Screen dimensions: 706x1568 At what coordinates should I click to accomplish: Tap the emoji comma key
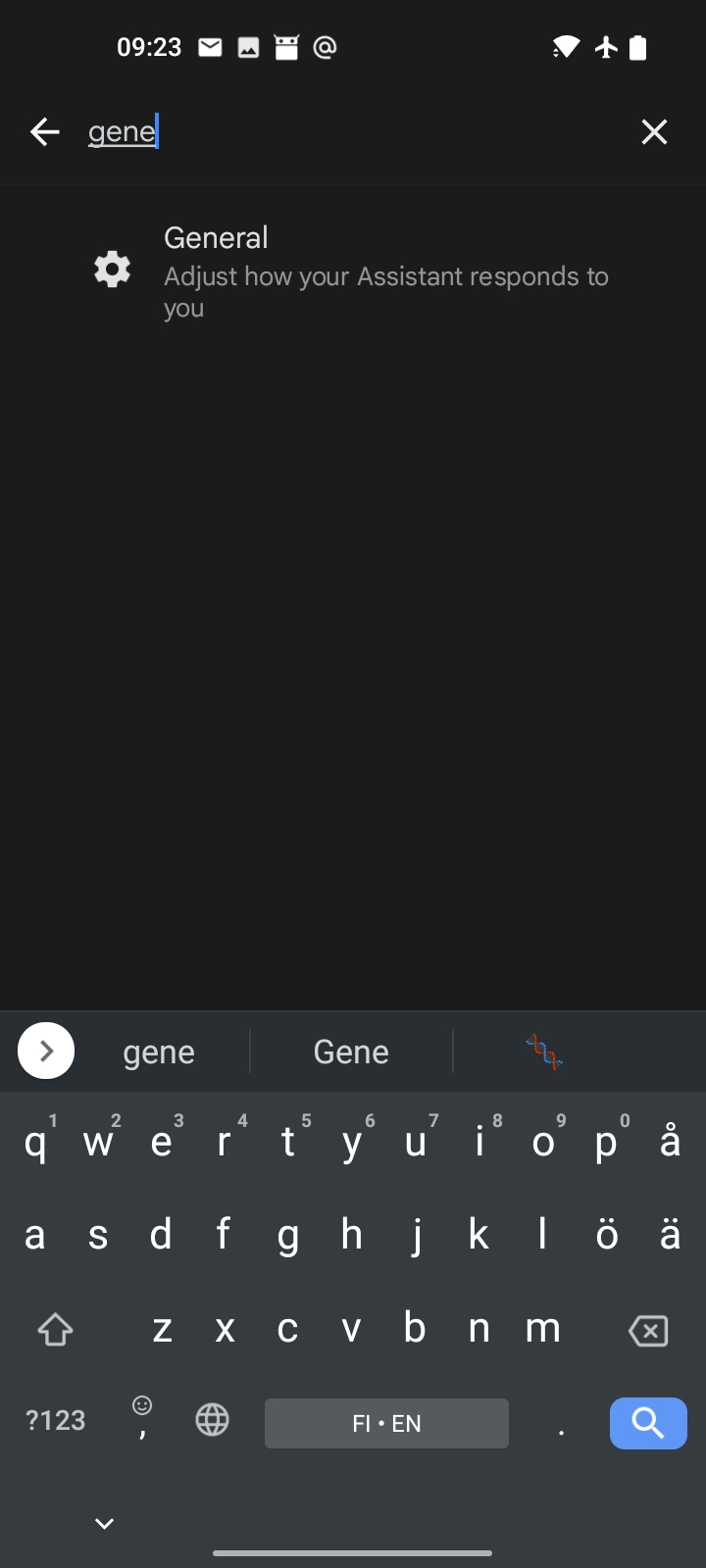[x=142, y=1419]
